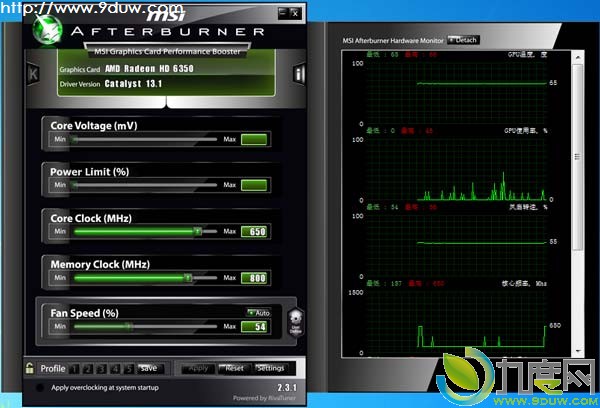Viewport: 600px width, 408px height.
Task: Click the Core Voltage slider track
Action: (x=145, y=139)
